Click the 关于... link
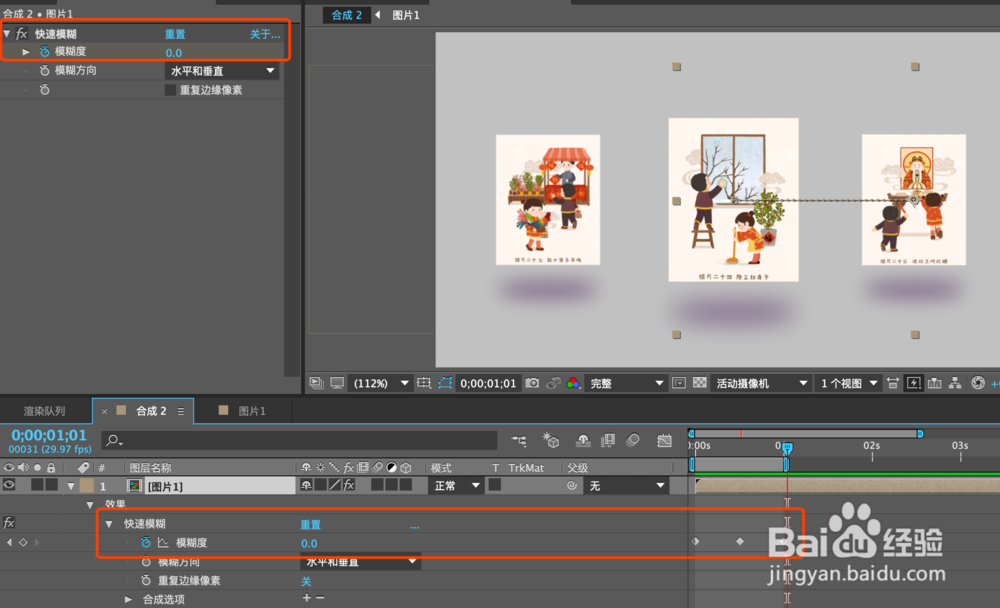The image size is (1000, 608). (265, 34)
